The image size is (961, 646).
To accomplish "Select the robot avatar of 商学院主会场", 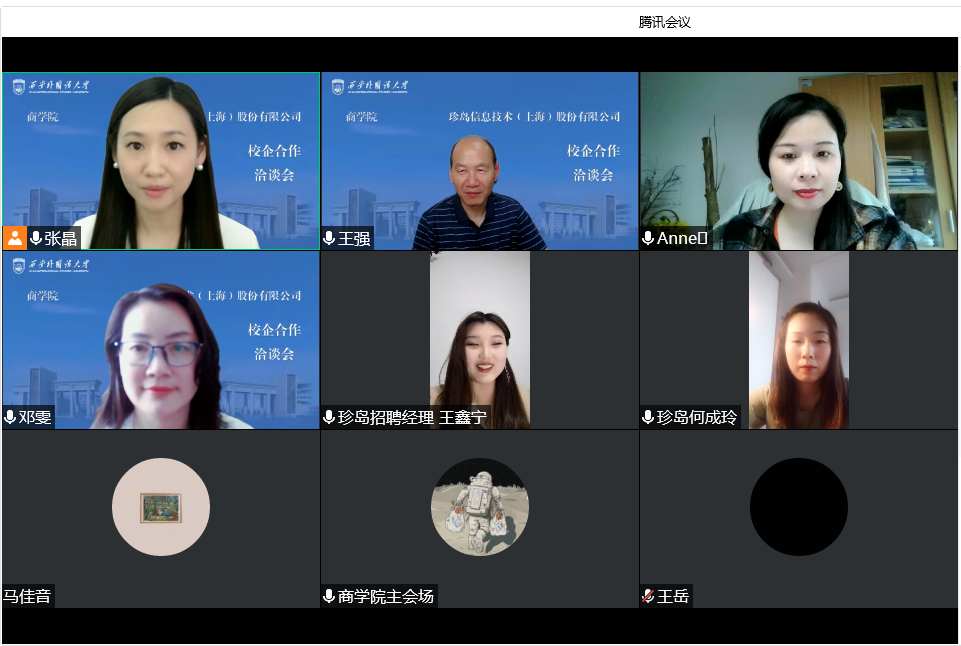I will pos(480,507).
